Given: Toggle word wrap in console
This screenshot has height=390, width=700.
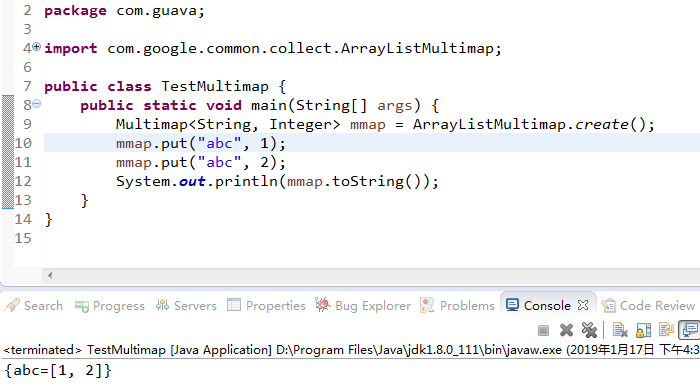Looking at the screenshot, I should point(666,330).
